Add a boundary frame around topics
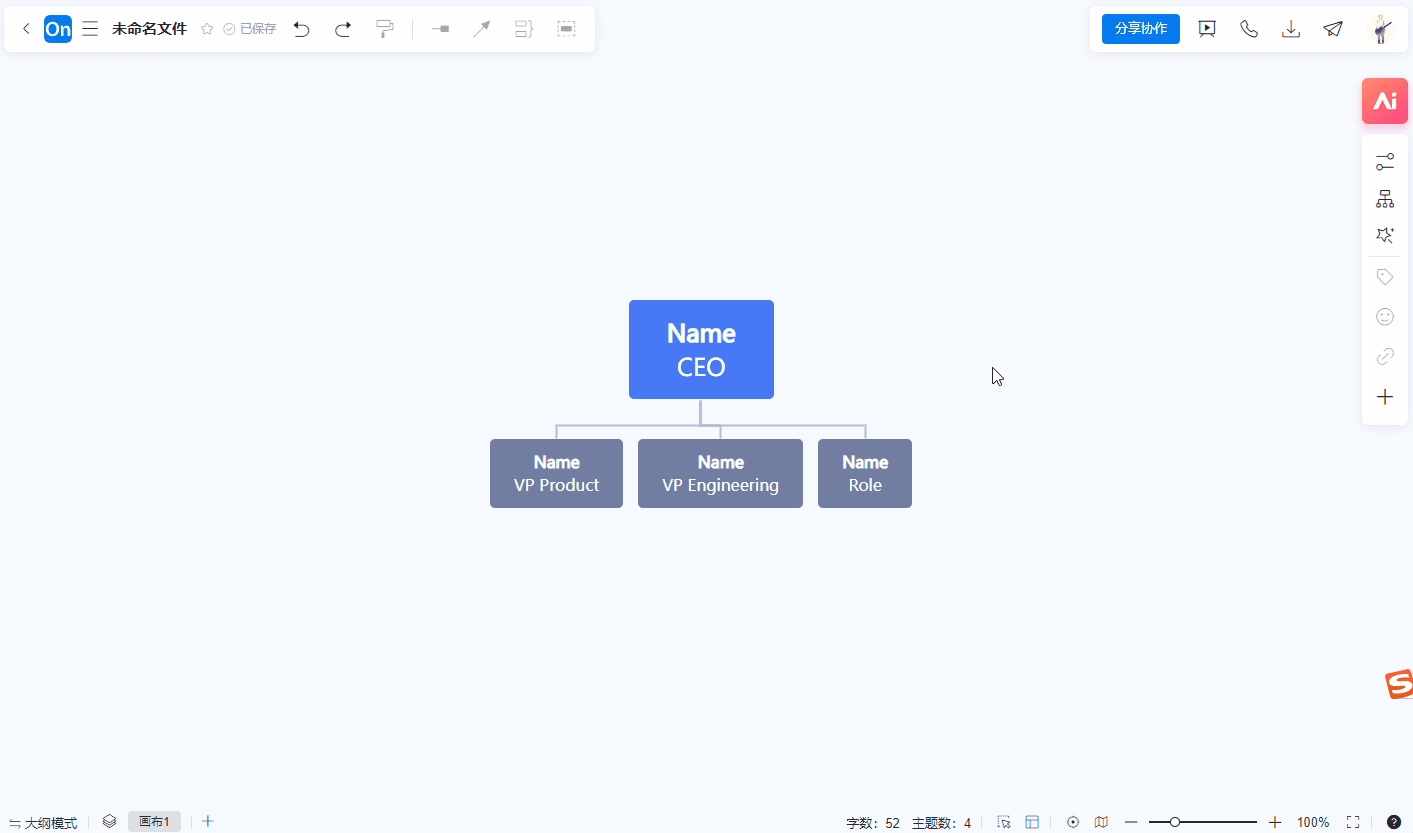 coord(566,29)
